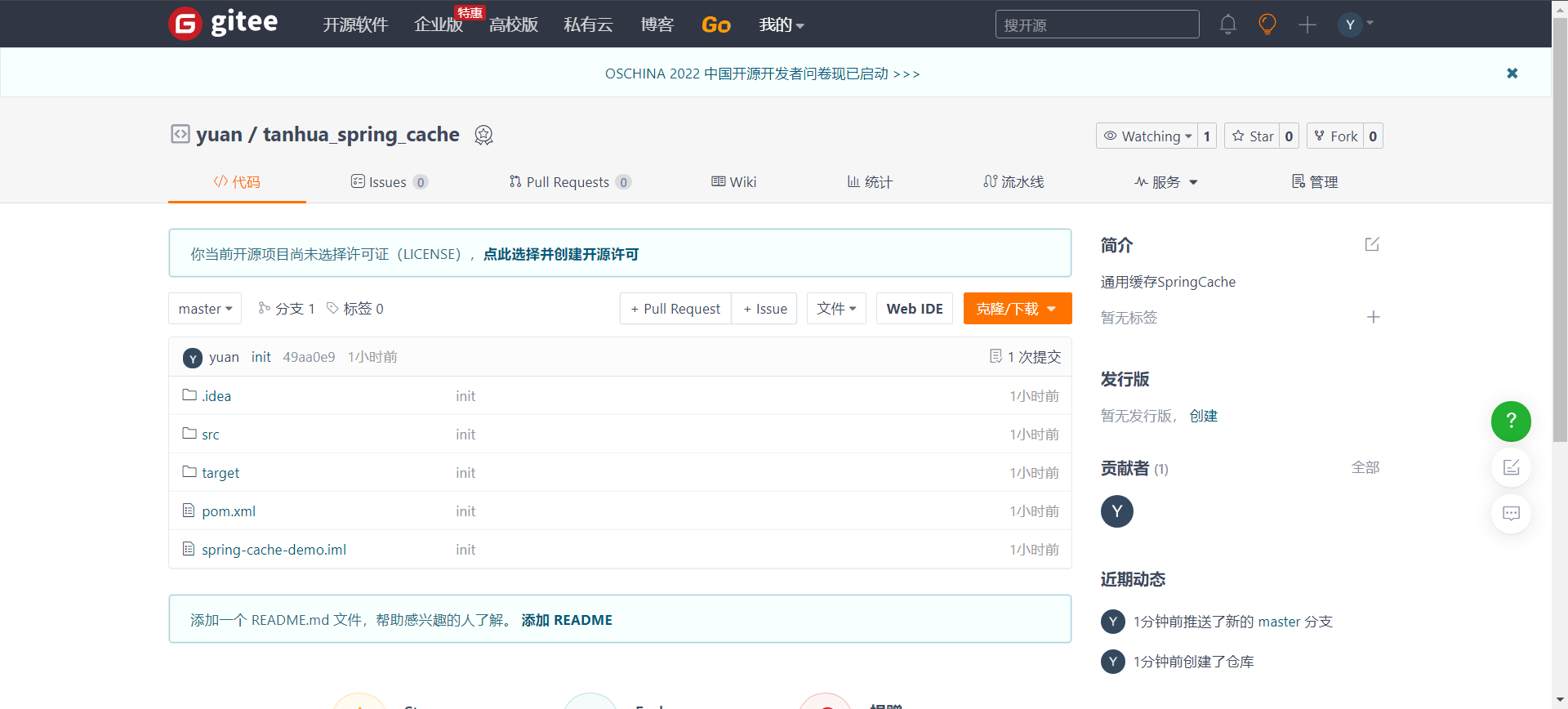Close the OSCHINA 2022 announcement banner

[x=1512, y=74]
